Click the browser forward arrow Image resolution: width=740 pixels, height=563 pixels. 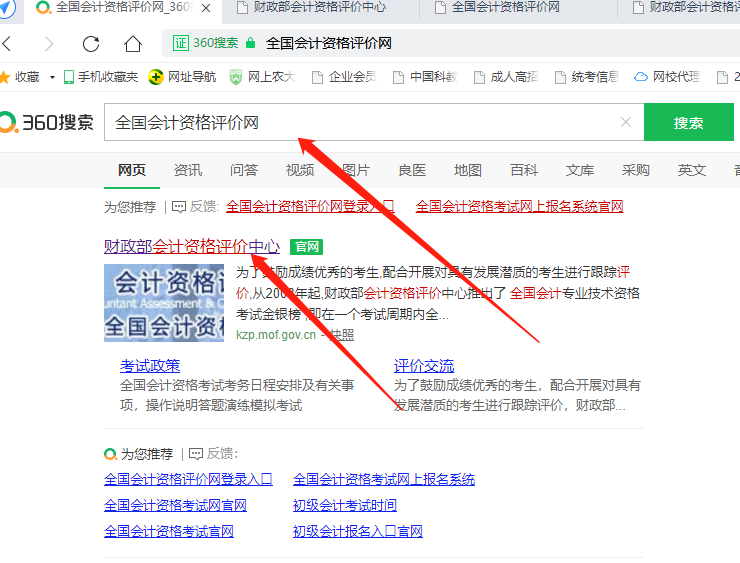pos(49,44)
